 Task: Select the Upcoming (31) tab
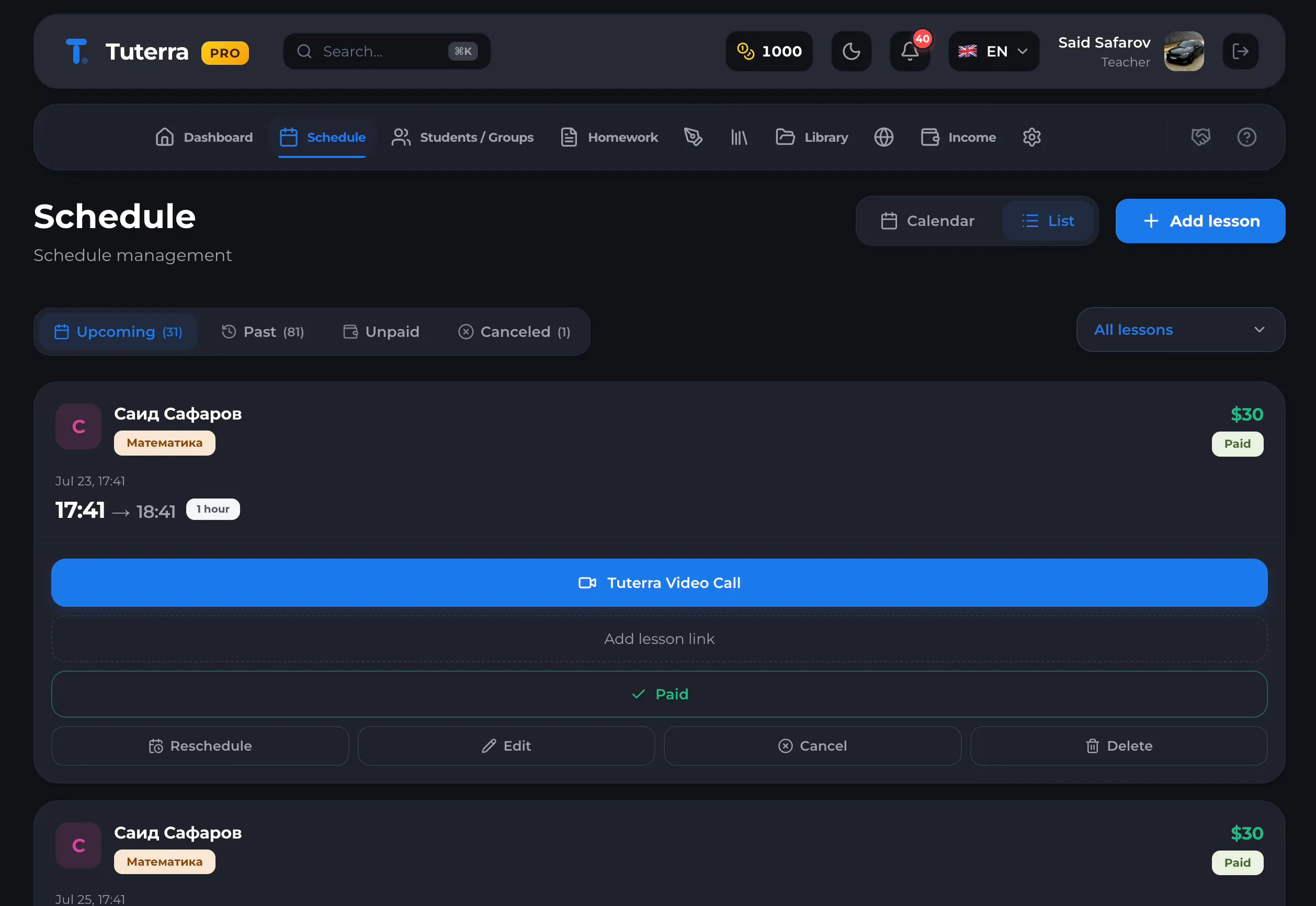(118, 332)
